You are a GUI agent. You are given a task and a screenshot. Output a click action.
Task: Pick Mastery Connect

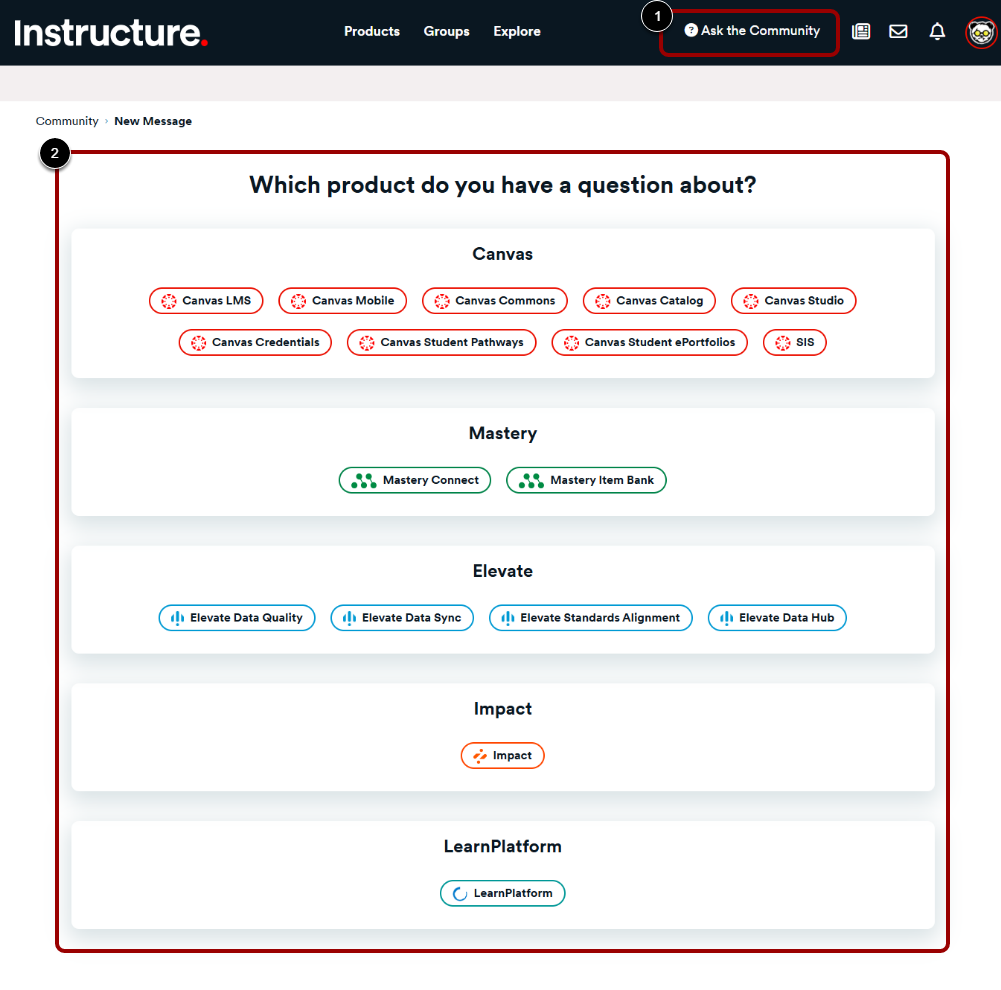pyautogui.click(x=414, y=480)
